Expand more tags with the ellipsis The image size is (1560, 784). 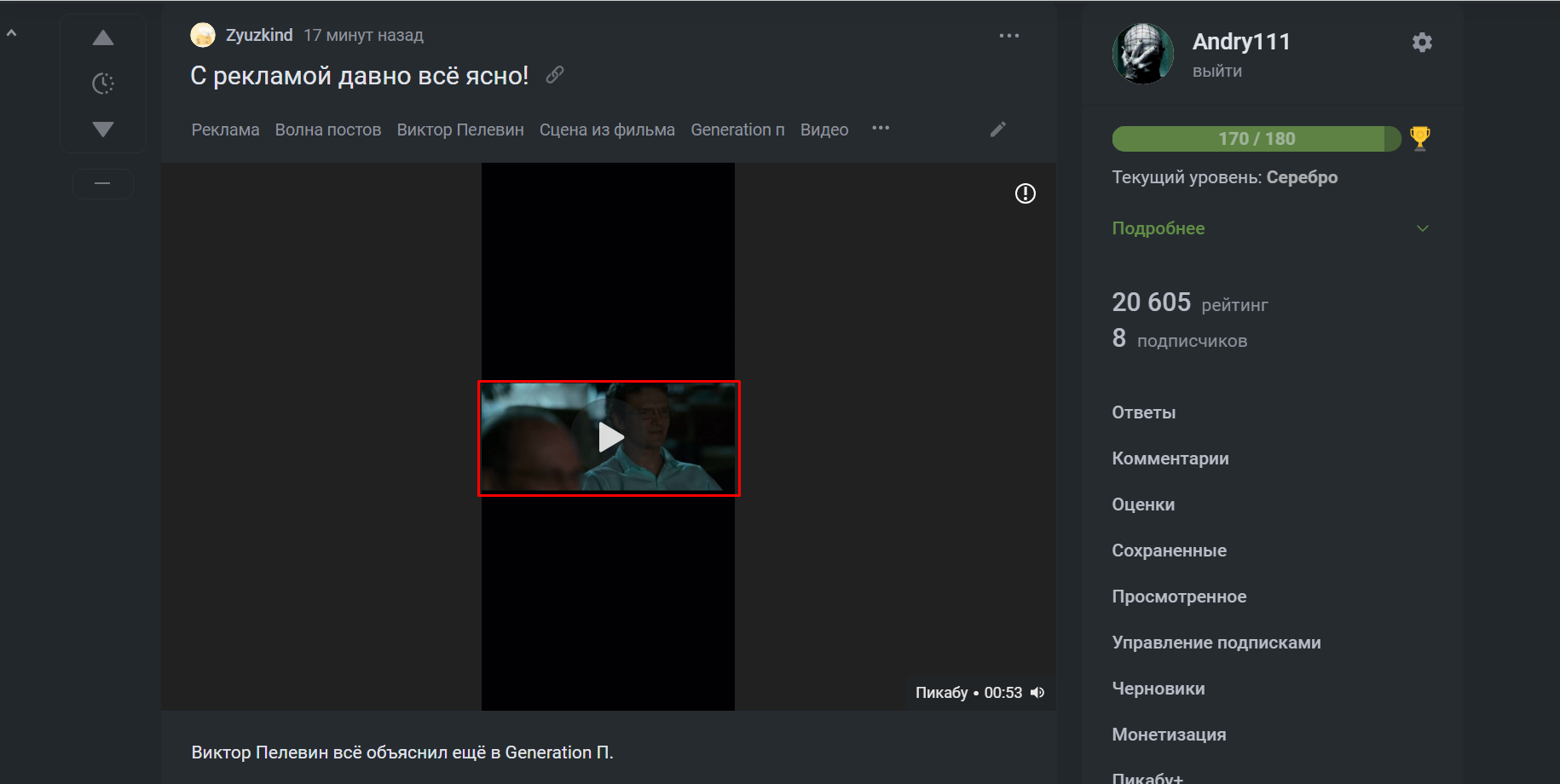click(881, 128)
